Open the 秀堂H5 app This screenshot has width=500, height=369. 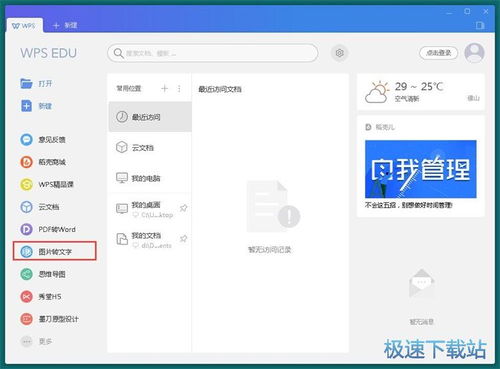(x=41, y=296)
